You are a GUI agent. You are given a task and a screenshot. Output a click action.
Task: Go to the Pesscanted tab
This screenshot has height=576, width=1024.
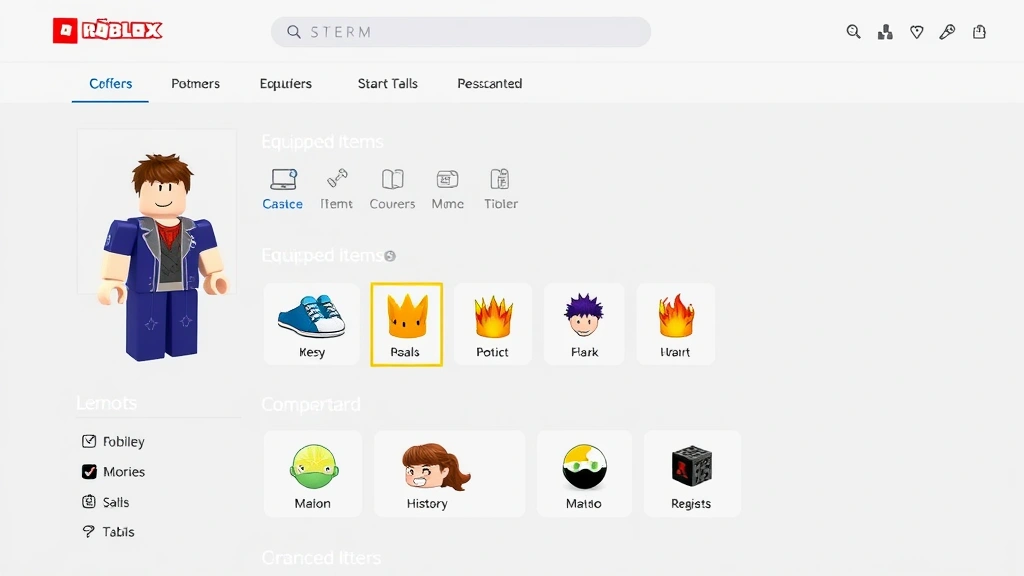489,84
